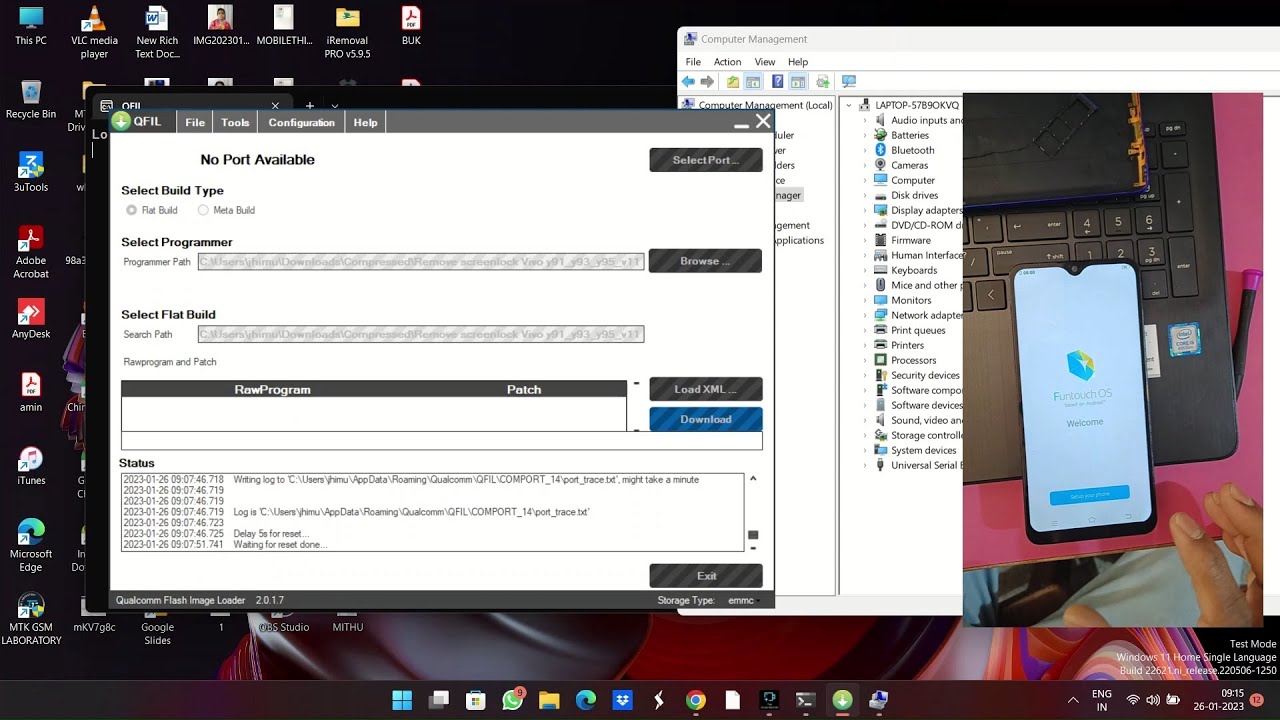Click the Exit button in QFIL

click(705, 575)
